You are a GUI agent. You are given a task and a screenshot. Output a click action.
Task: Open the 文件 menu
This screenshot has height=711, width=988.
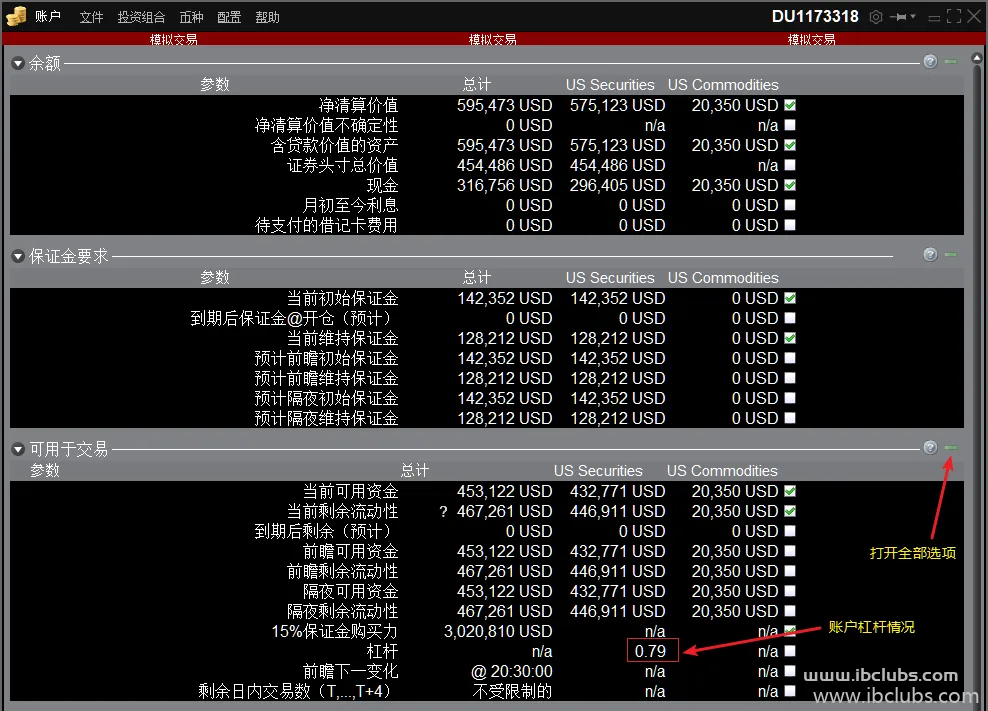point(91,17)
